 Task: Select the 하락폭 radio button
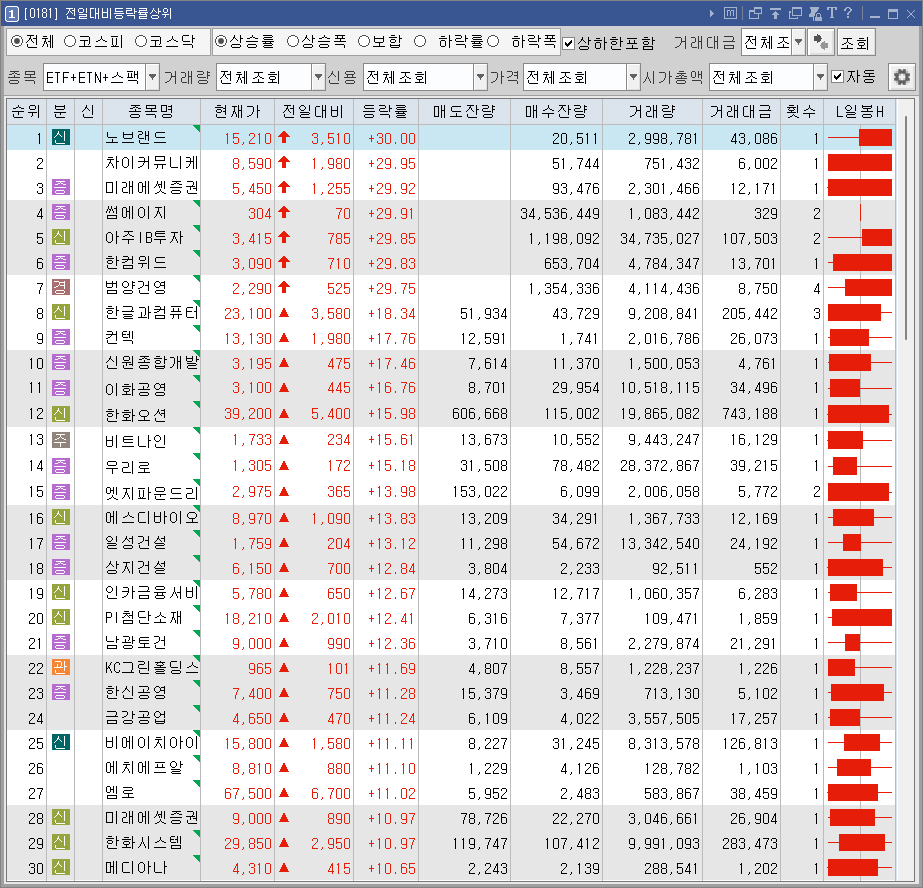tap(493, 41)
